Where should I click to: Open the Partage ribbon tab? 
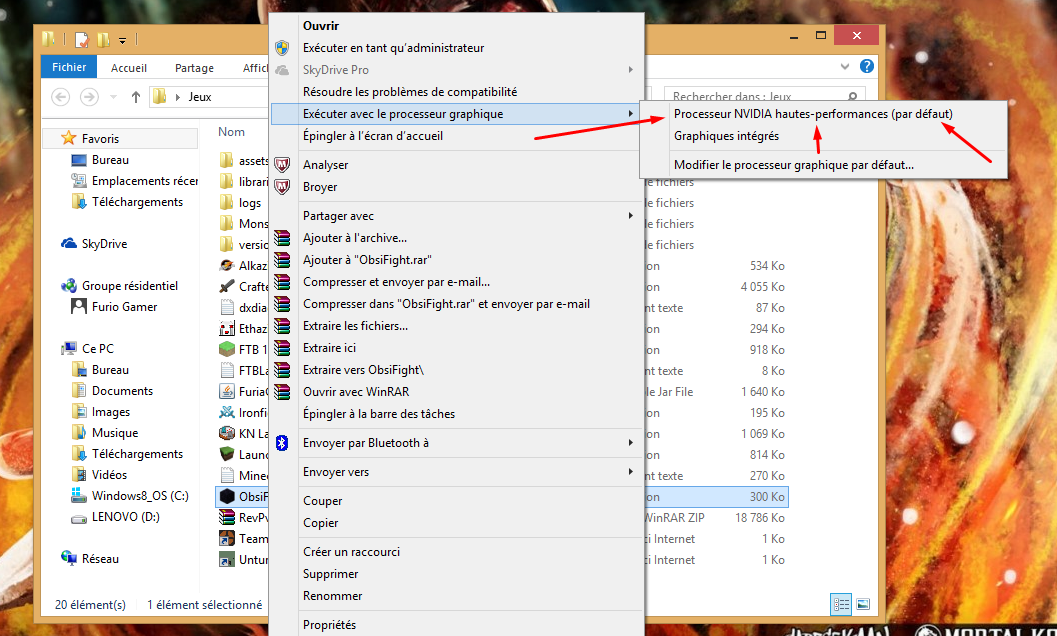click(x=194, y=67)
